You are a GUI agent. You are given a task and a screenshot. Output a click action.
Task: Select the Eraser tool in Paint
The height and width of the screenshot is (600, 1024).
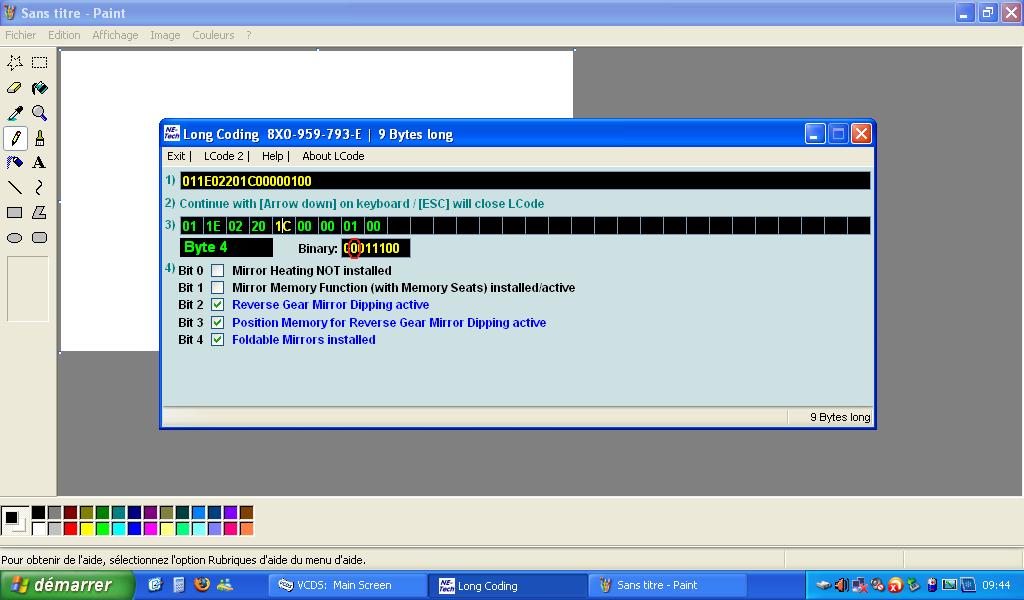coord(15,88)
